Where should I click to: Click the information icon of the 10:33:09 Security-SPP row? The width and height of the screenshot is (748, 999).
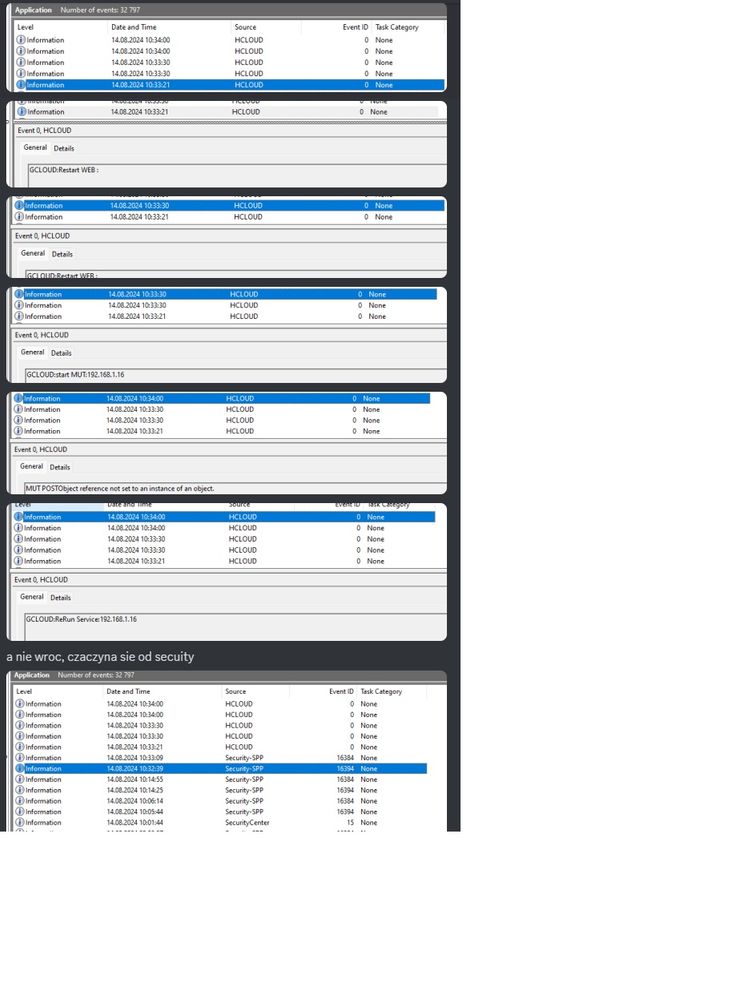(x=20, y=758)
